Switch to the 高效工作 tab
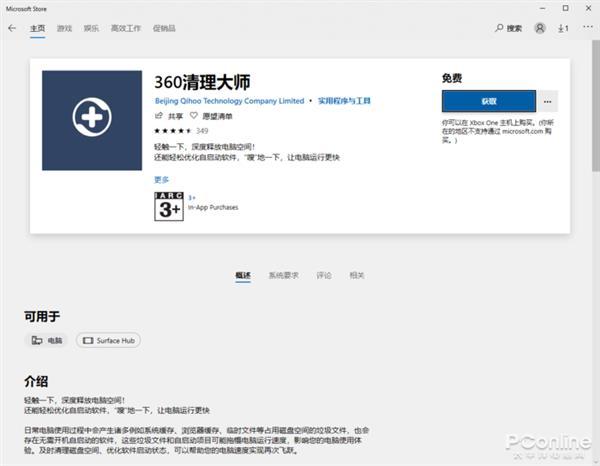This screenshot has height=466, width=600. (x=126, y=28)
